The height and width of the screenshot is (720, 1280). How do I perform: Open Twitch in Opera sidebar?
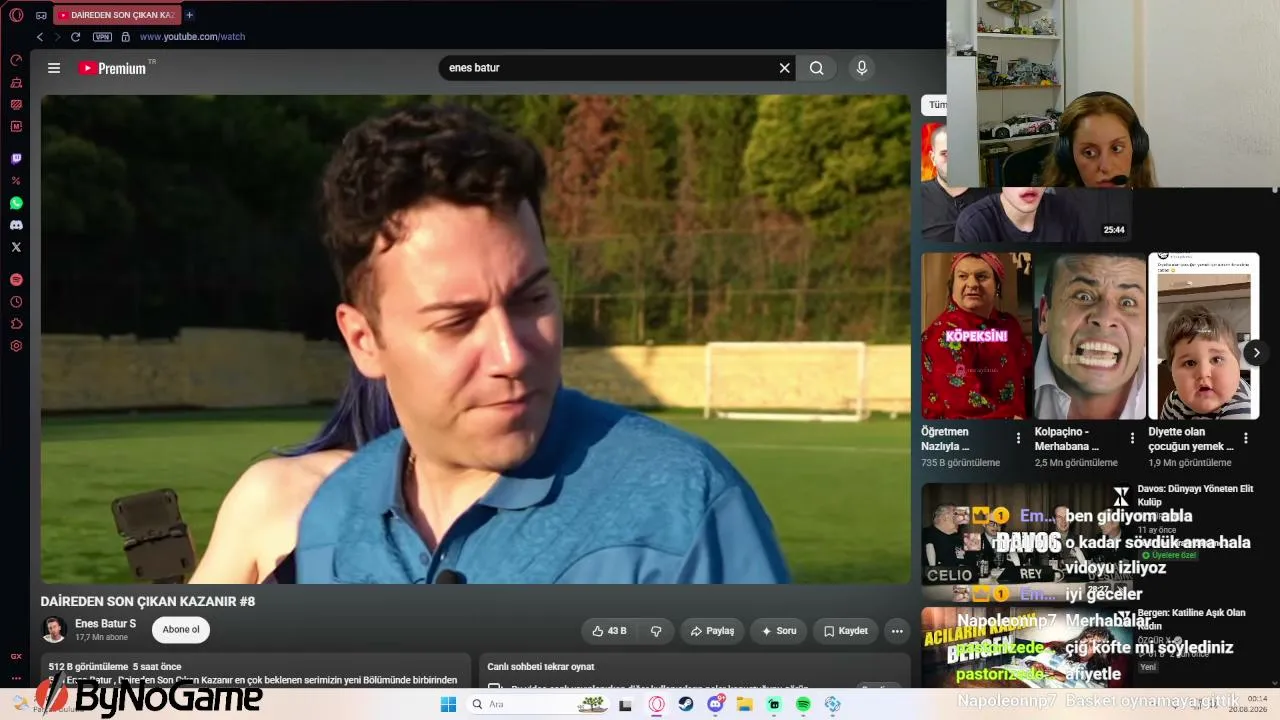pyautogui.click(x=16, y=159)
